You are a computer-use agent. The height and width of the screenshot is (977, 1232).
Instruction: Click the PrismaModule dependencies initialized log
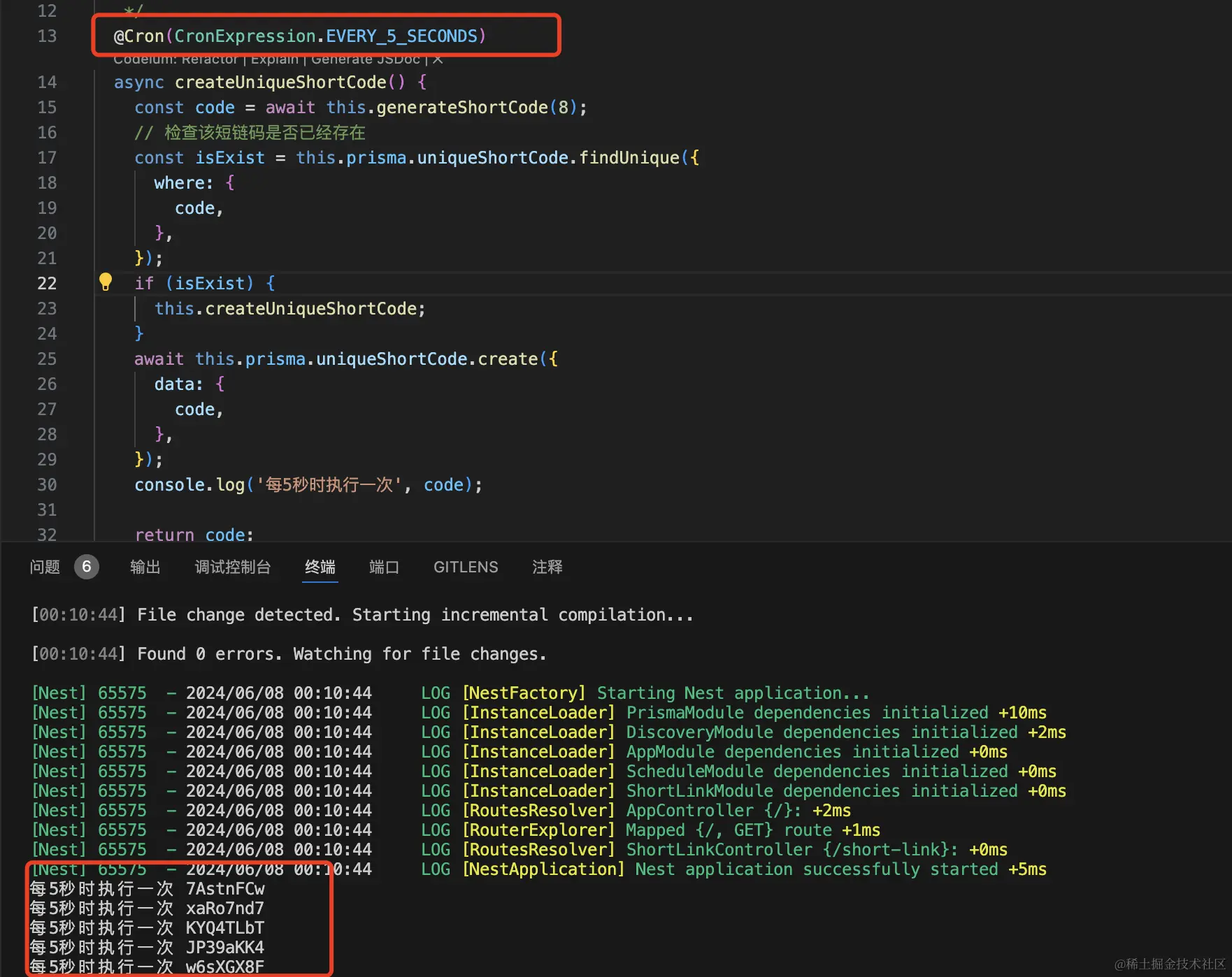(807, 713)
